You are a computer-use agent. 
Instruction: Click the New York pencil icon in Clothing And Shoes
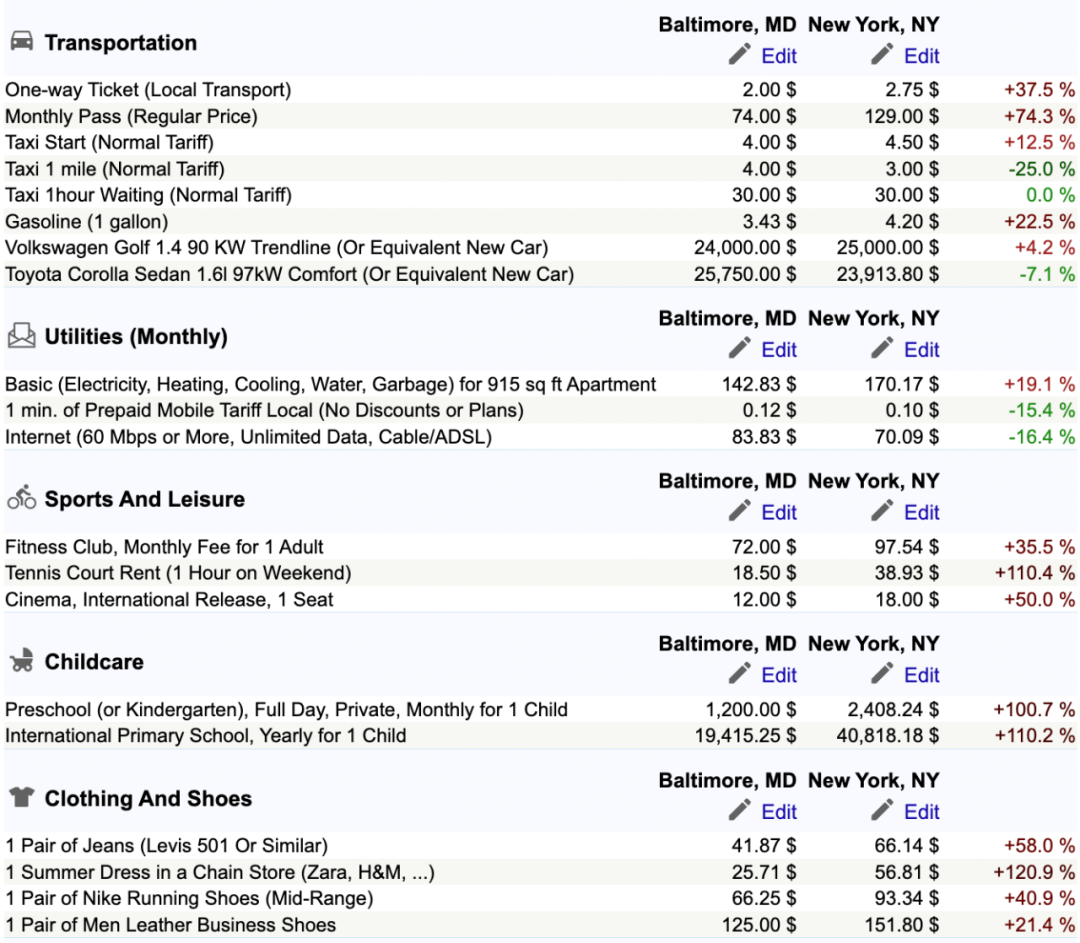click(x=882, y=810)
